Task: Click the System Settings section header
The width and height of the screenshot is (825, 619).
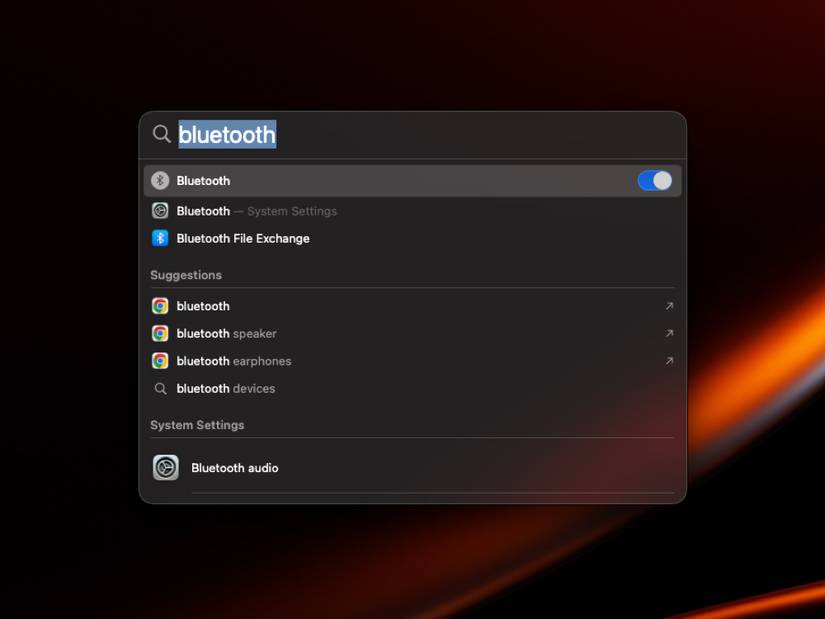Action: [x=197, y=425]
